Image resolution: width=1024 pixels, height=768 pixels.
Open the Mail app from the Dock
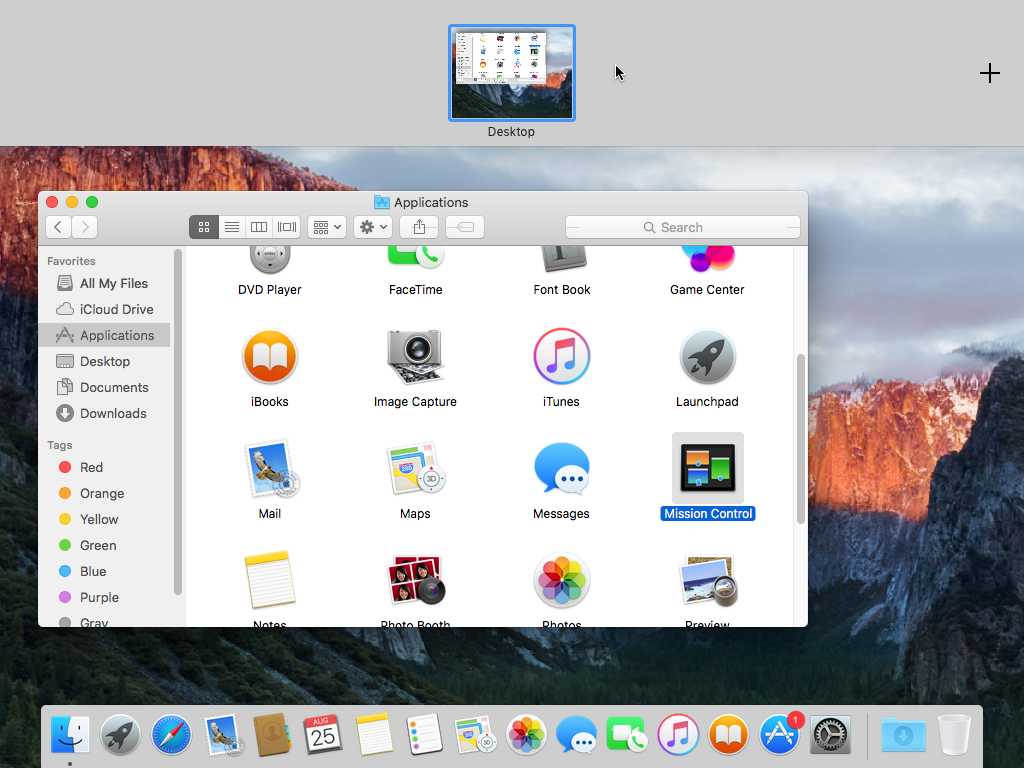click(x=223, y=734)
